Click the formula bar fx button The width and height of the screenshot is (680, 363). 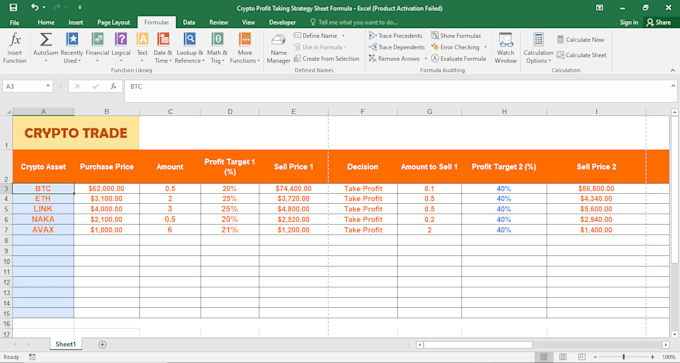click(114, 86)
